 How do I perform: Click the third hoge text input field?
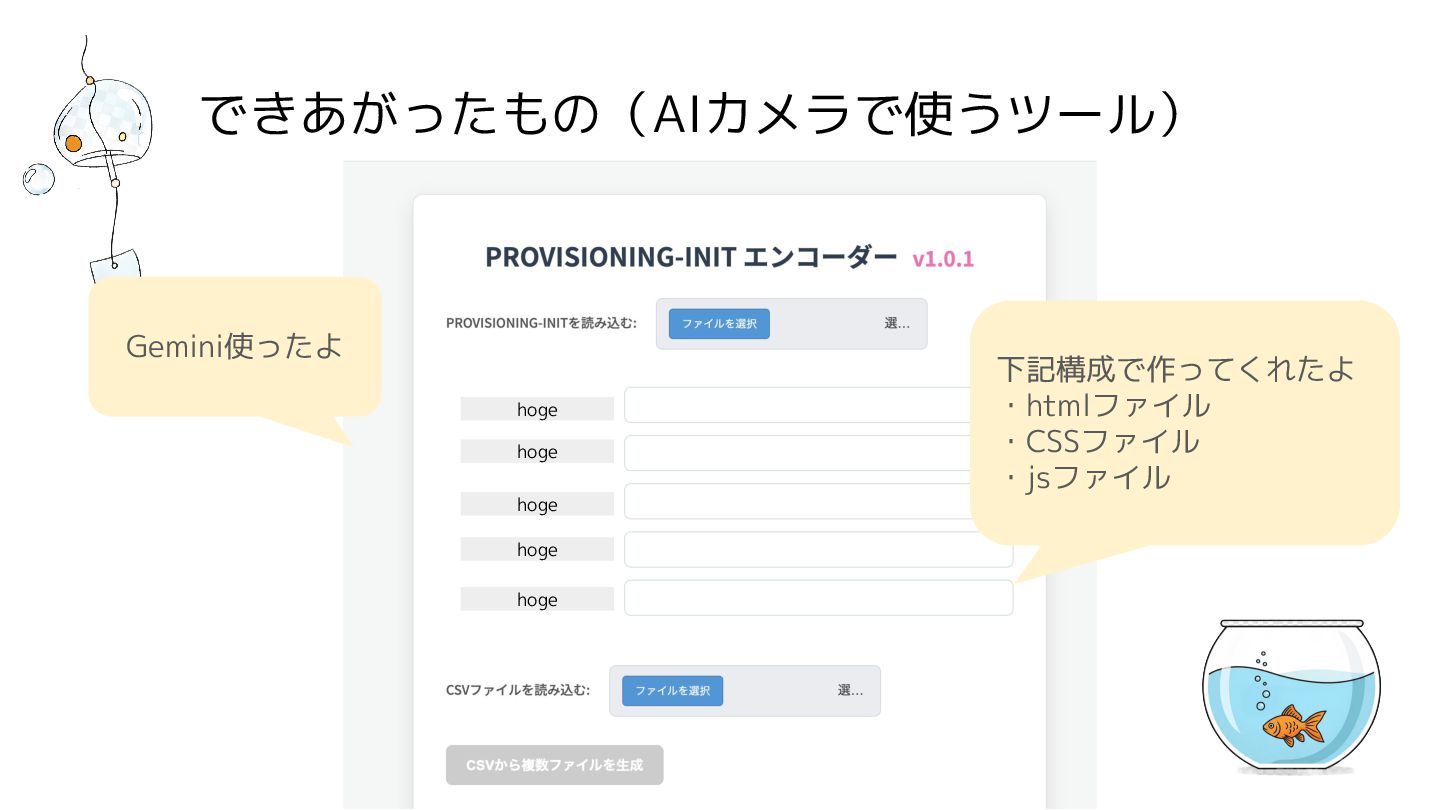(x=818, y=501)
